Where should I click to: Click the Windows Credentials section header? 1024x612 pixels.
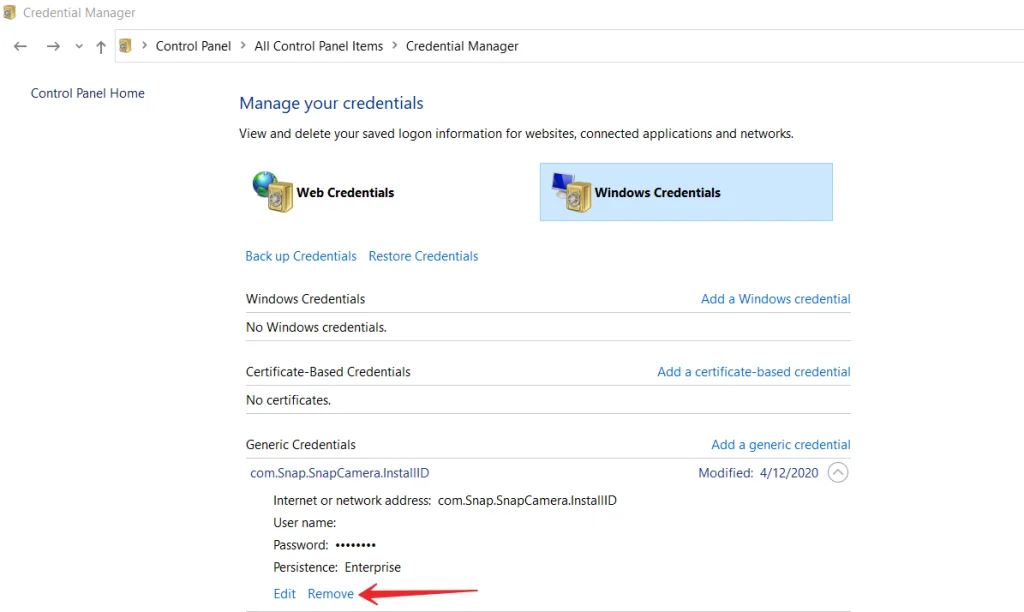point(305,299)
